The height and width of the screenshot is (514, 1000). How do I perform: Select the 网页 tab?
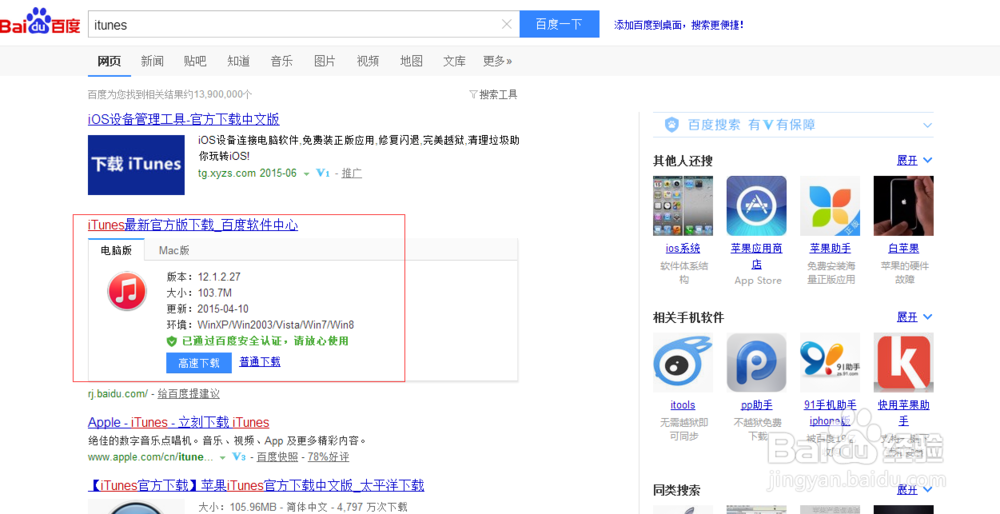pos(109,61)
